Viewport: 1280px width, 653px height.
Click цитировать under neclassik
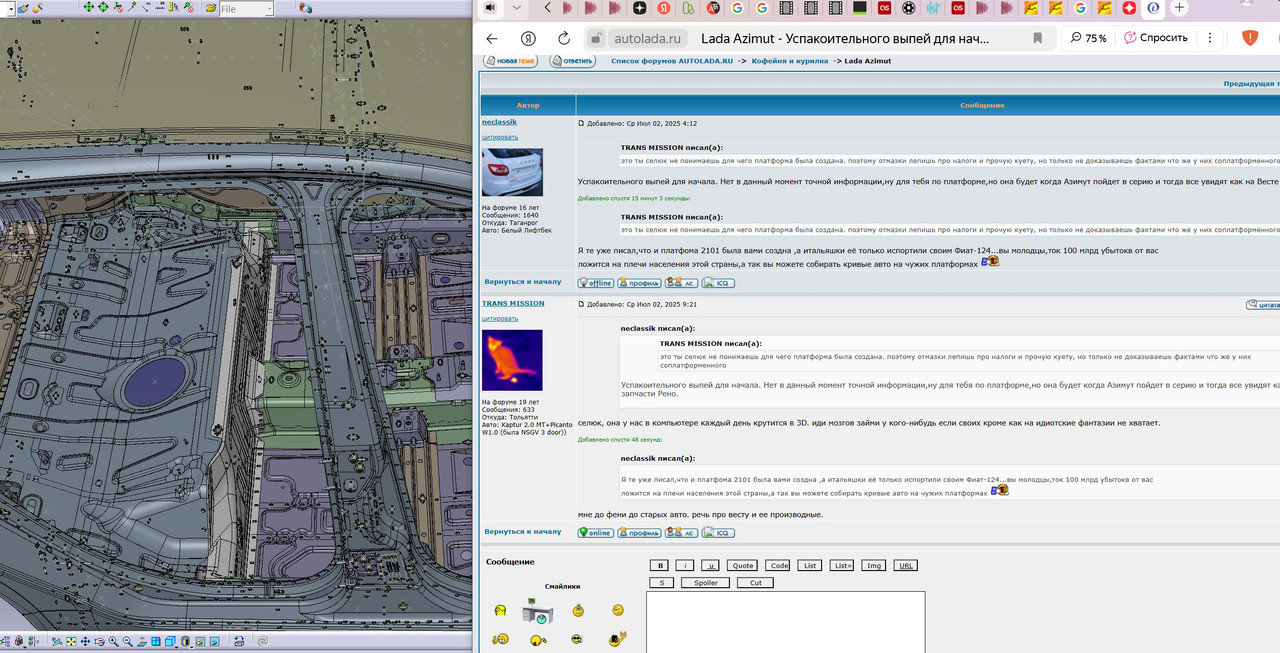(x=500, y=137)
